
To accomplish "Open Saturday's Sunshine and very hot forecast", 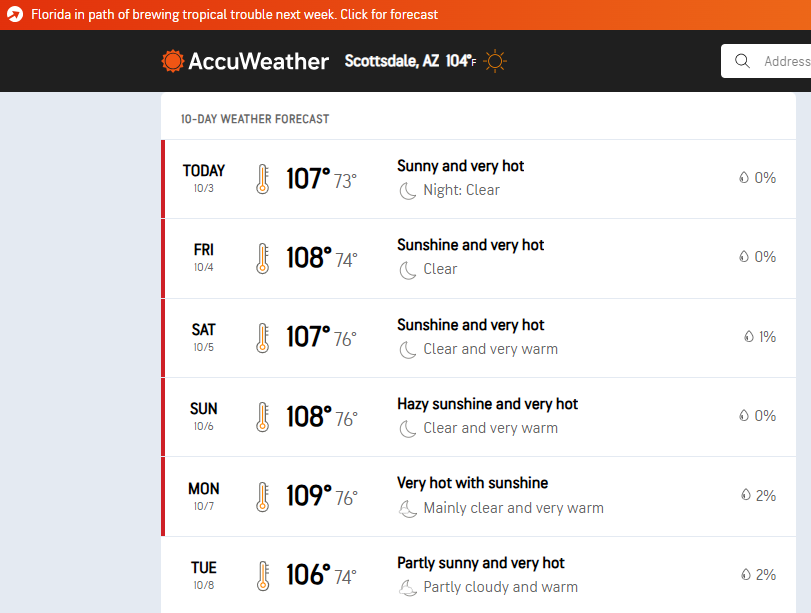I will [x=470, y=325].
